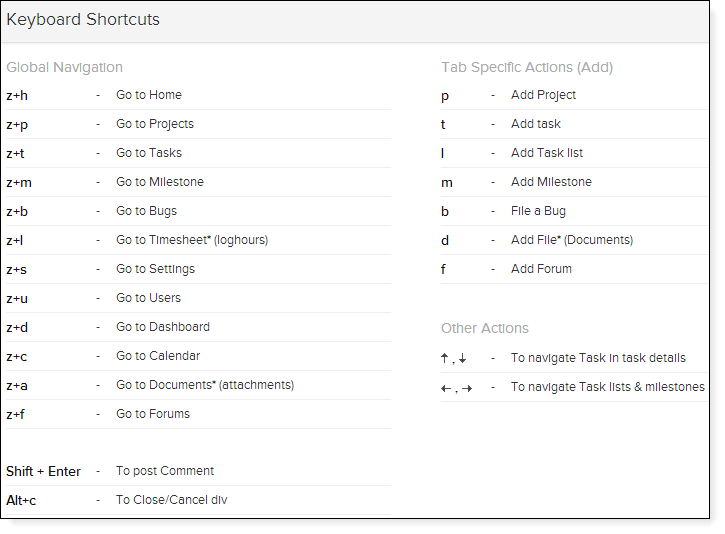Click the 'Keyboard Shortcuts' dialog title
This screenshot has width=725, height=534.
83,20
